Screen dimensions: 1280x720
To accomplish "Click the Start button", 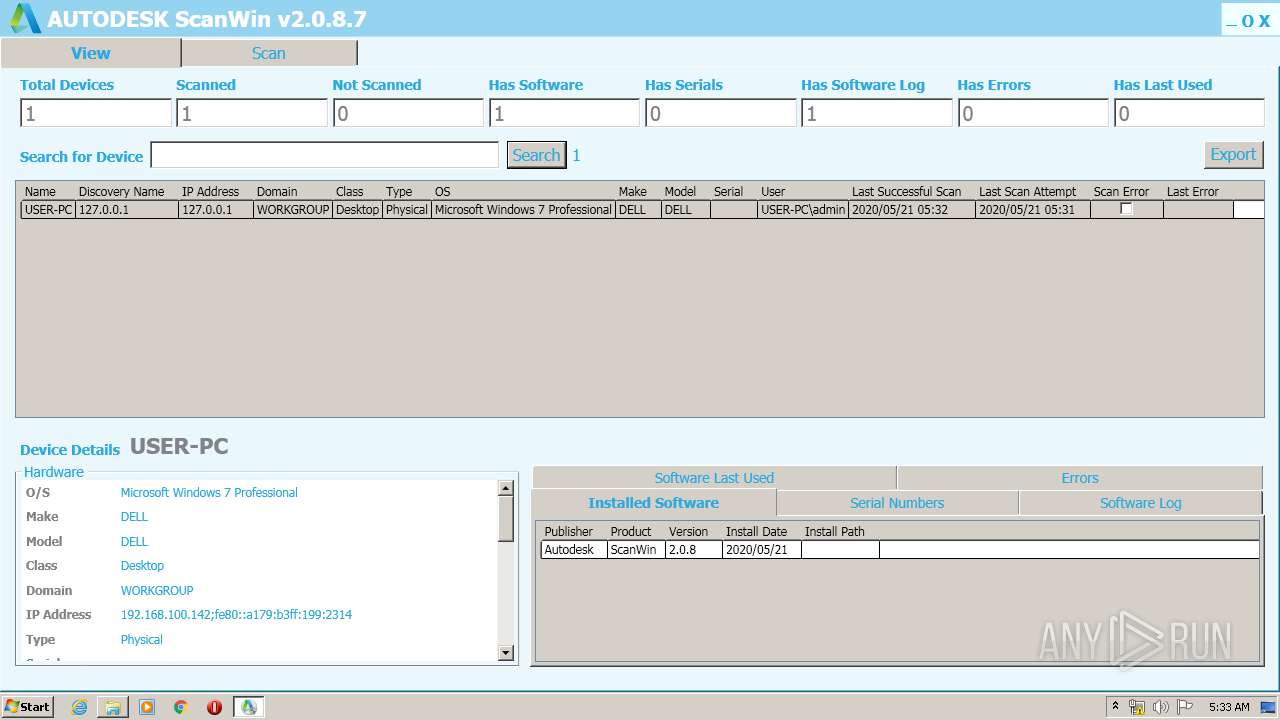I will (28, 707).
